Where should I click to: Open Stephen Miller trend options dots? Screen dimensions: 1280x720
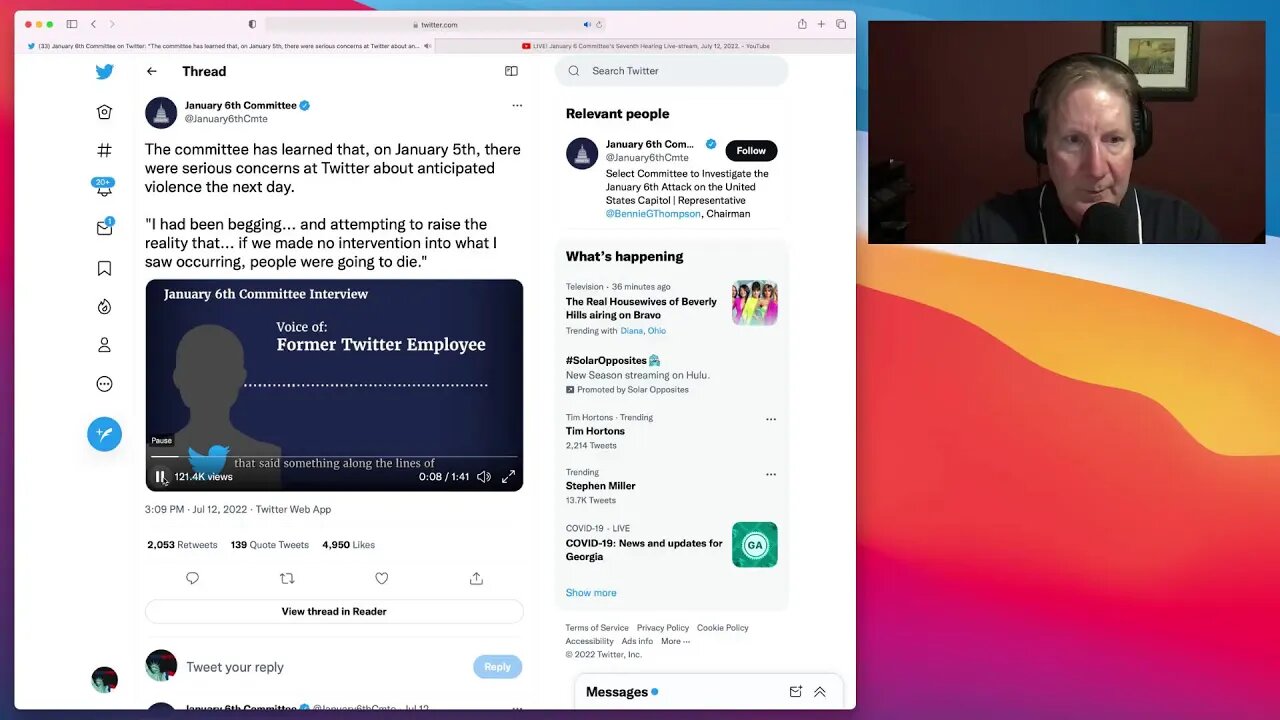[771, 474]
